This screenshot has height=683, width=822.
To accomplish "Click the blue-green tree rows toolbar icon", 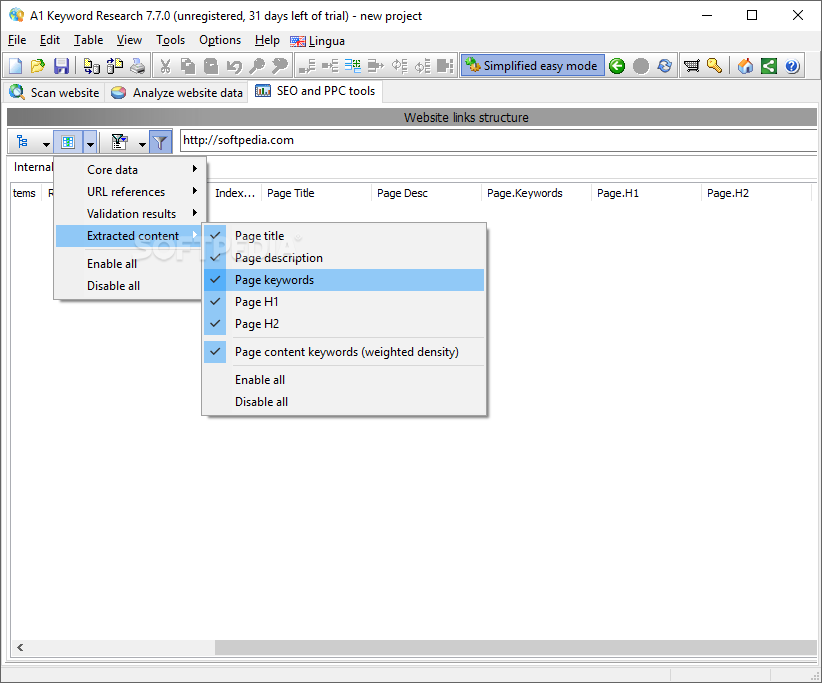I will [353, 66].
